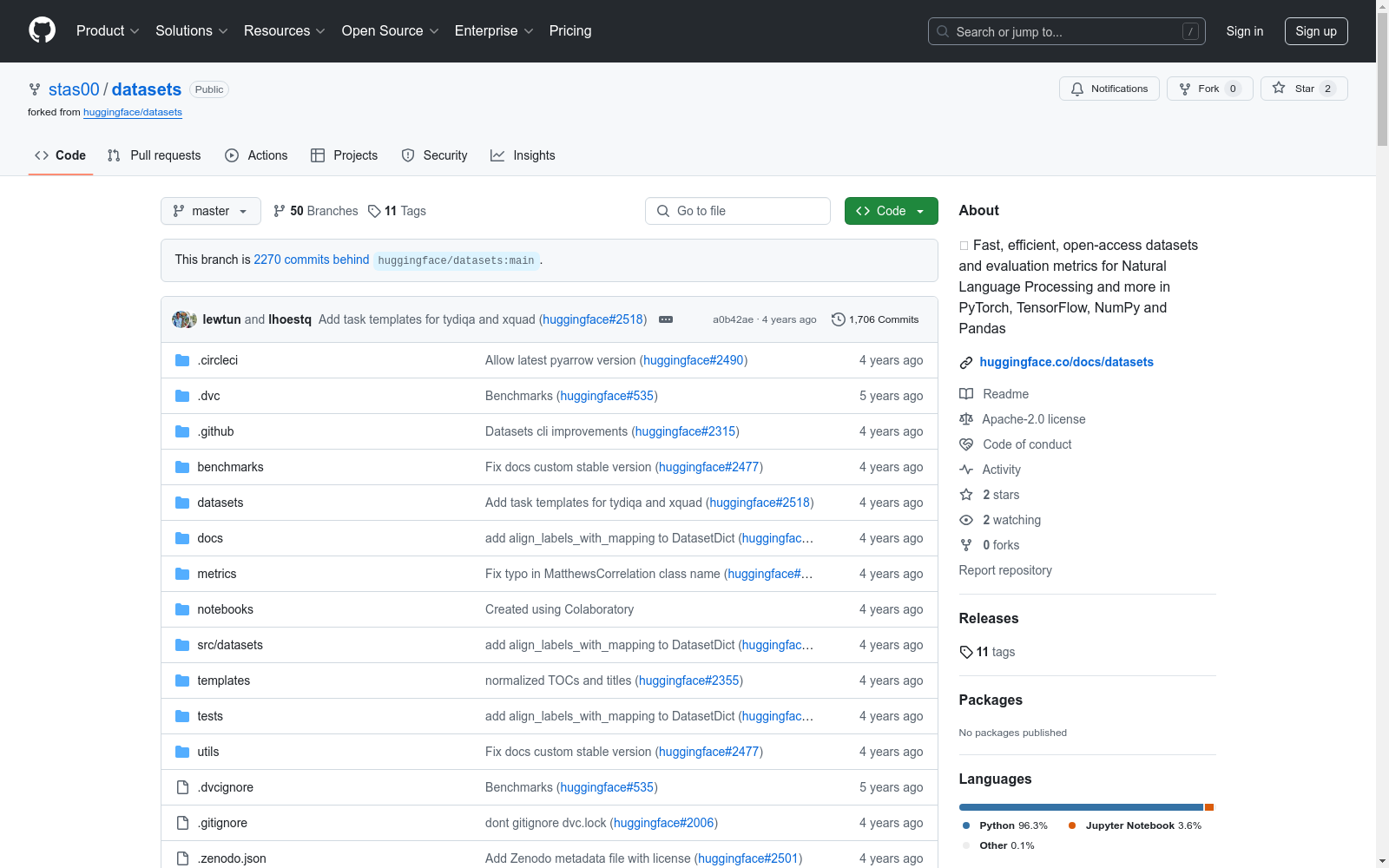Image resolution: width=1389 pixels, height=868 pixels.
Task: Click "Created using Colaboratory" commit message
Action: pyautogui.click(x=560, y=609)
